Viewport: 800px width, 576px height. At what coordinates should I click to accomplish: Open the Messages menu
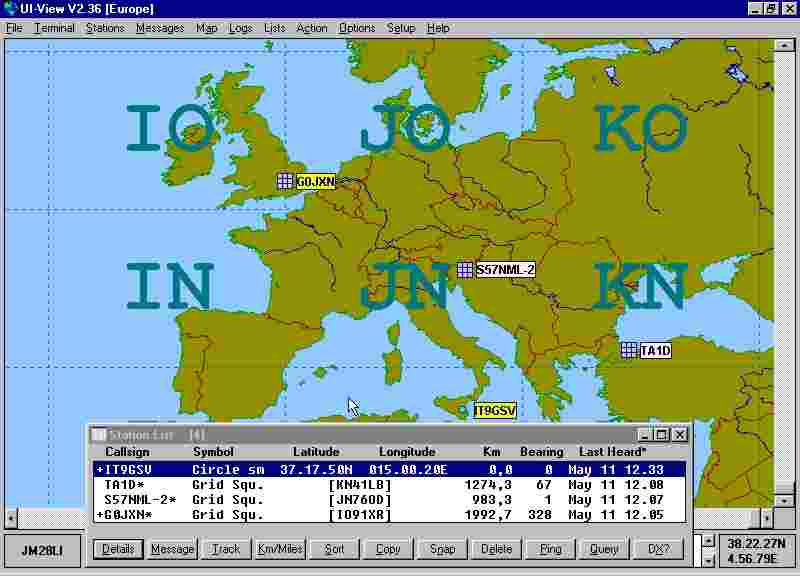(x=160, y=28)
